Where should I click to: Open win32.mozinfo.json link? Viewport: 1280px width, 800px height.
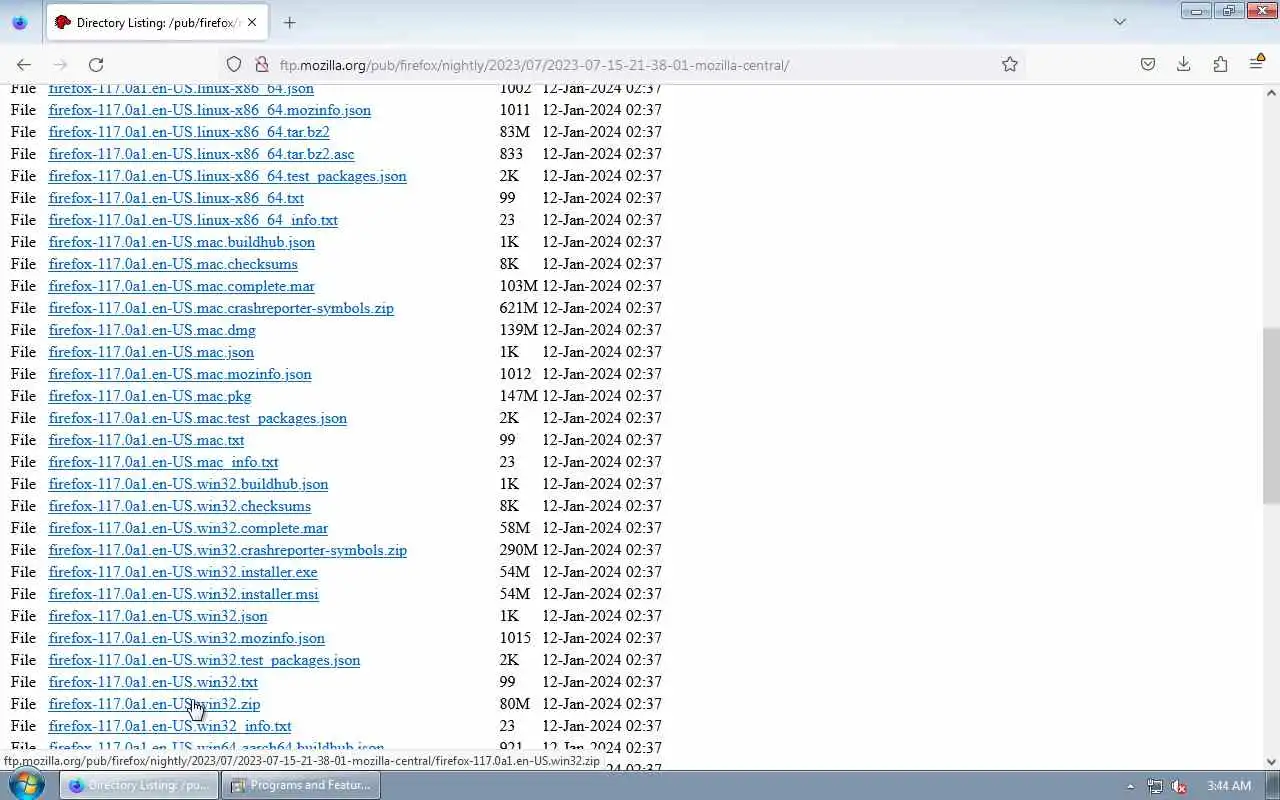(x=186, y=638)
